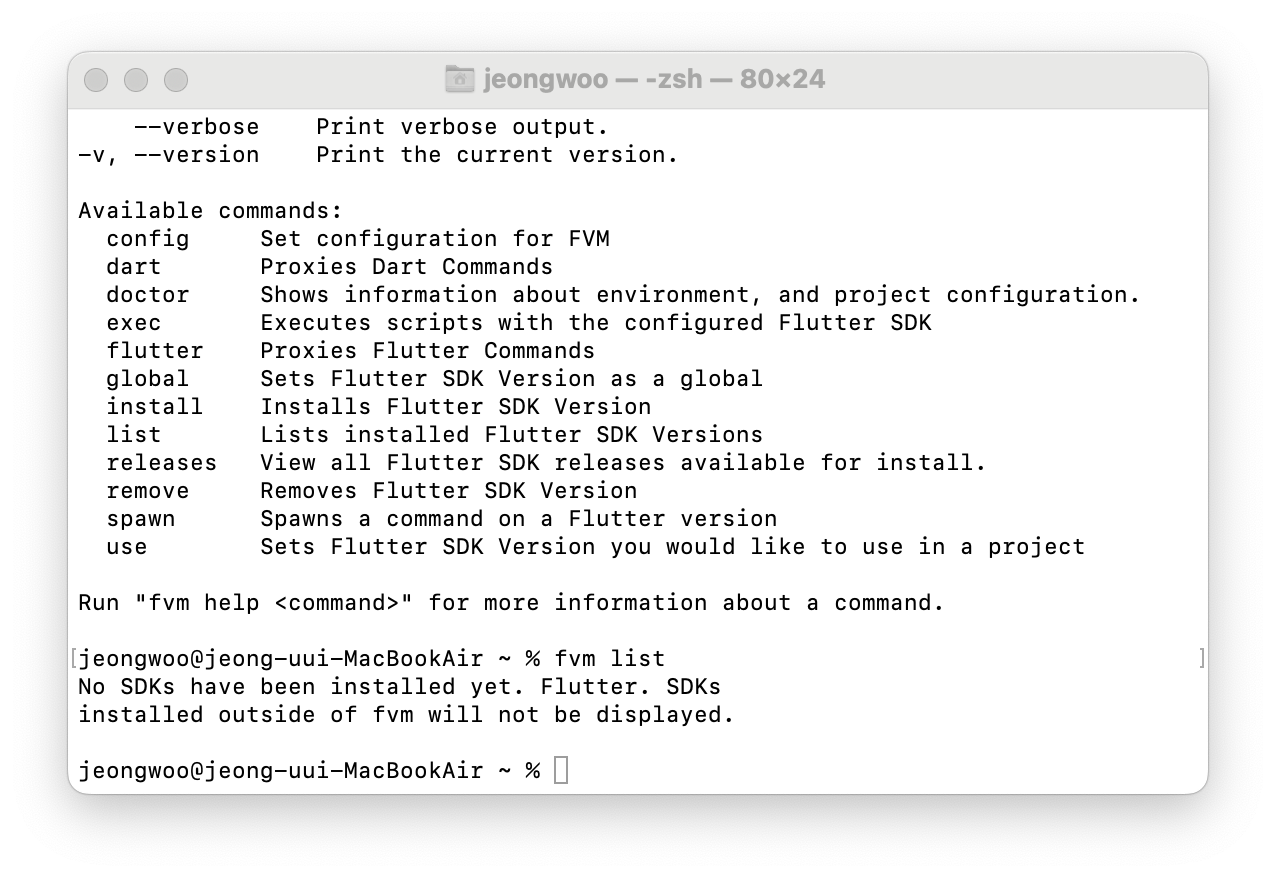The height and width of the screenshot is (878, 1276).
Task: Click the 'install' command name
Action: click(x=155, y=407)
